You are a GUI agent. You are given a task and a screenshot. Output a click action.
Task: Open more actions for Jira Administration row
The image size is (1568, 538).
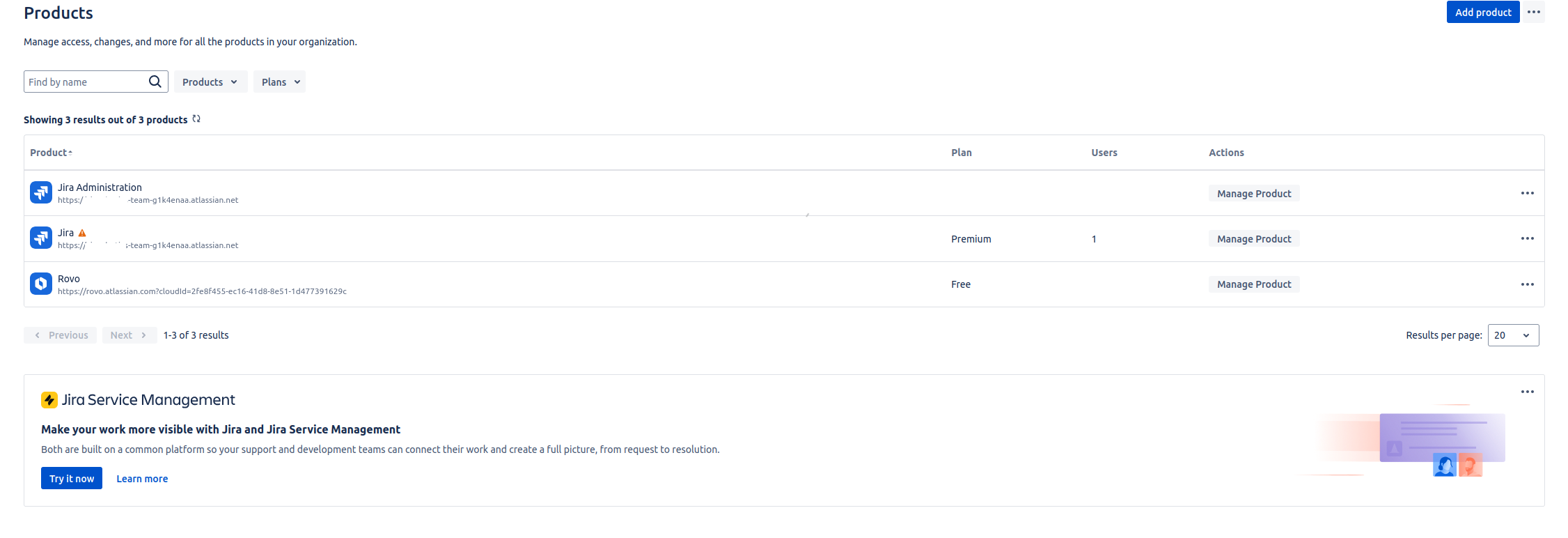(1528, 193)
